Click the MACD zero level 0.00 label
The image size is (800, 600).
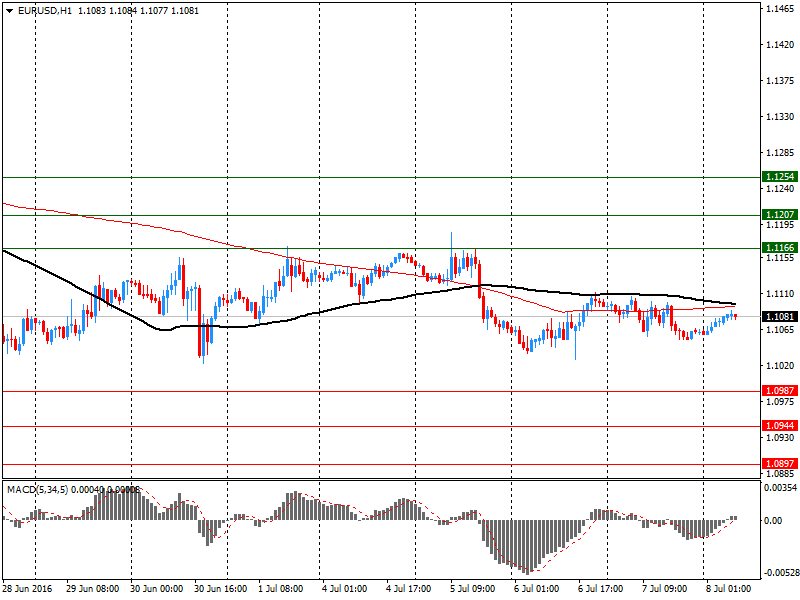click(773, 520)
